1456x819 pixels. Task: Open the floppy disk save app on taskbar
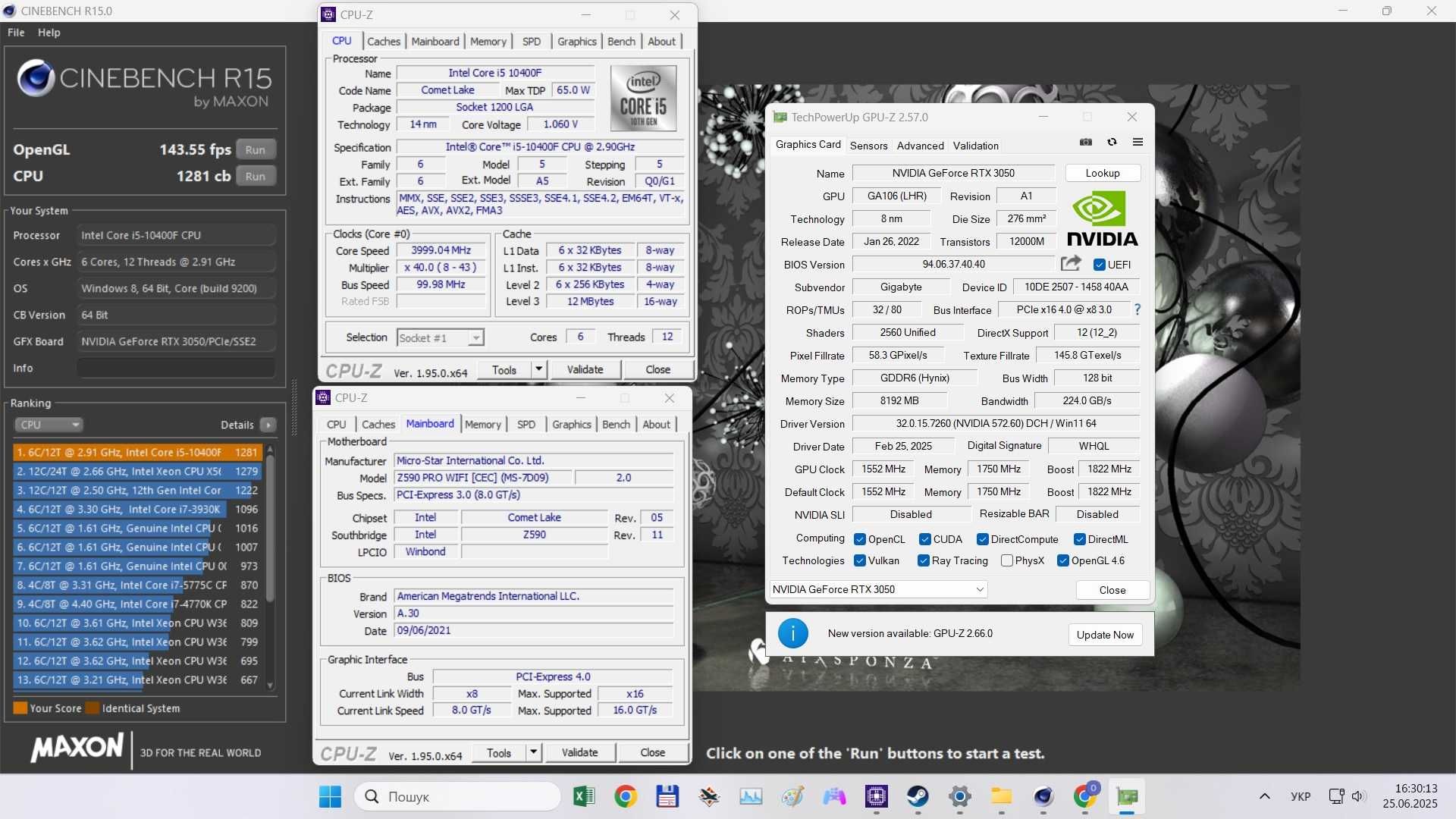coord(667,796)
